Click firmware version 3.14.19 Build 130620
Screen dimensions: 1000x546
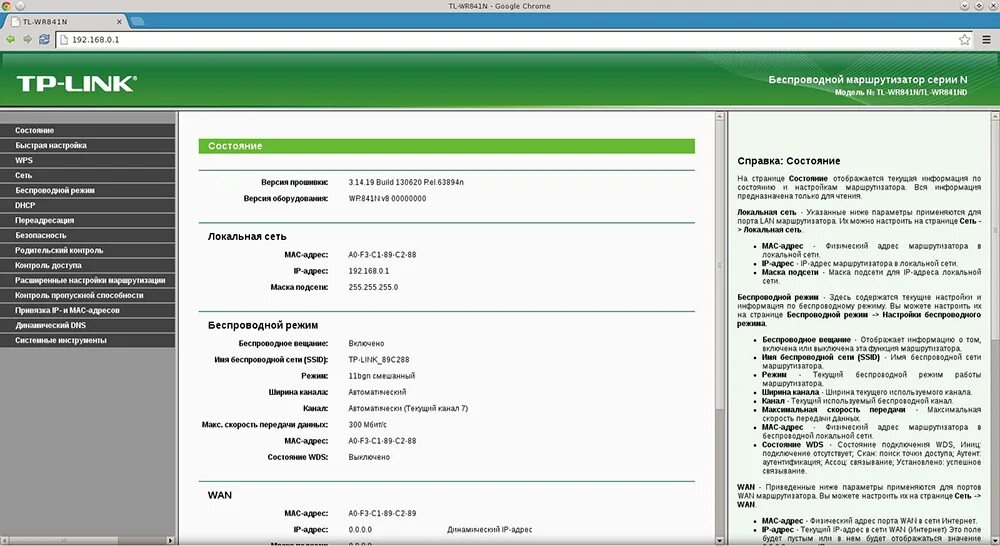coord(406,182)
